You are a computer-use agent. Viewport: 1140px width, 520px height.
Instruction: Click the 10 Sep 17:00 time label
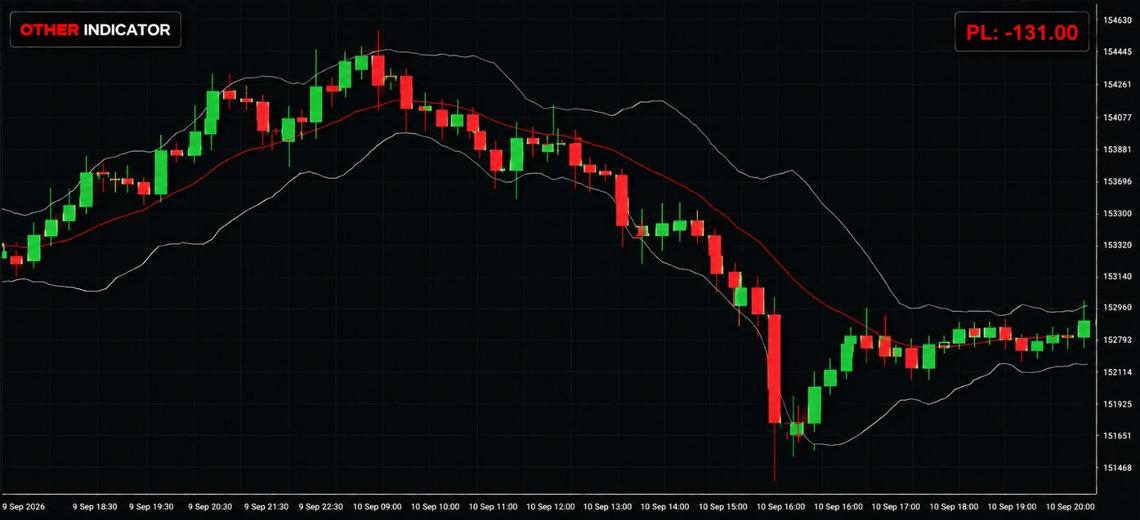tap(896, 506)
